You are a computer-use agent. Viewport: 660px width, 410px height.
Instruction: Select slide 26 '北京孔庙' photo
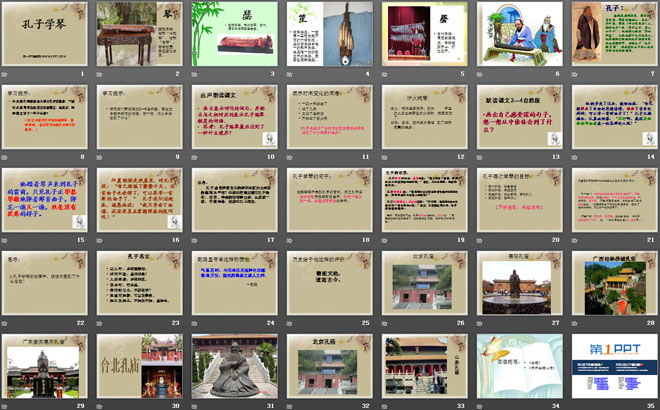pyautogui.click(x=425, y=283)
